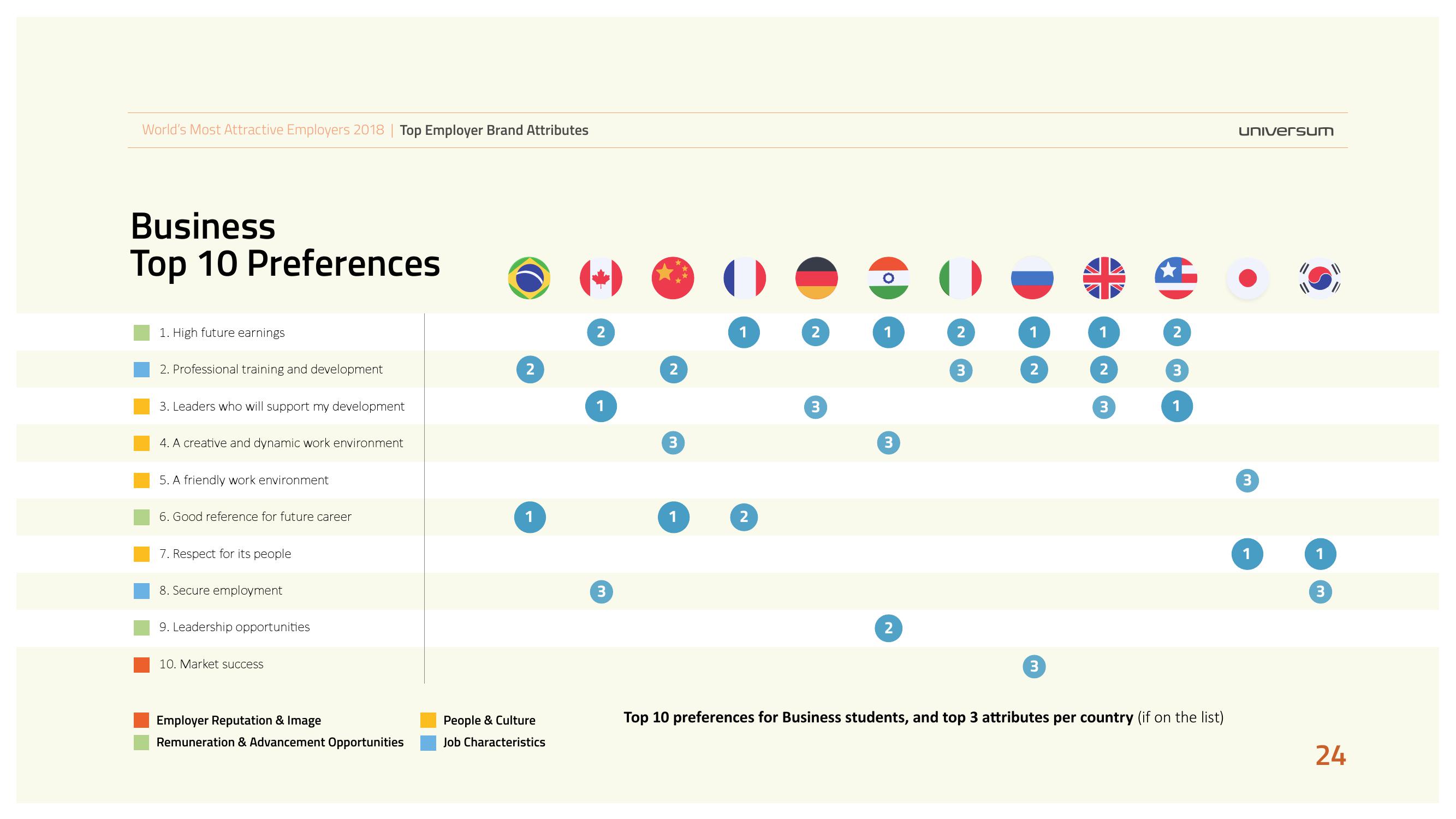Click the Japan flag icon

click(1247, 278)
